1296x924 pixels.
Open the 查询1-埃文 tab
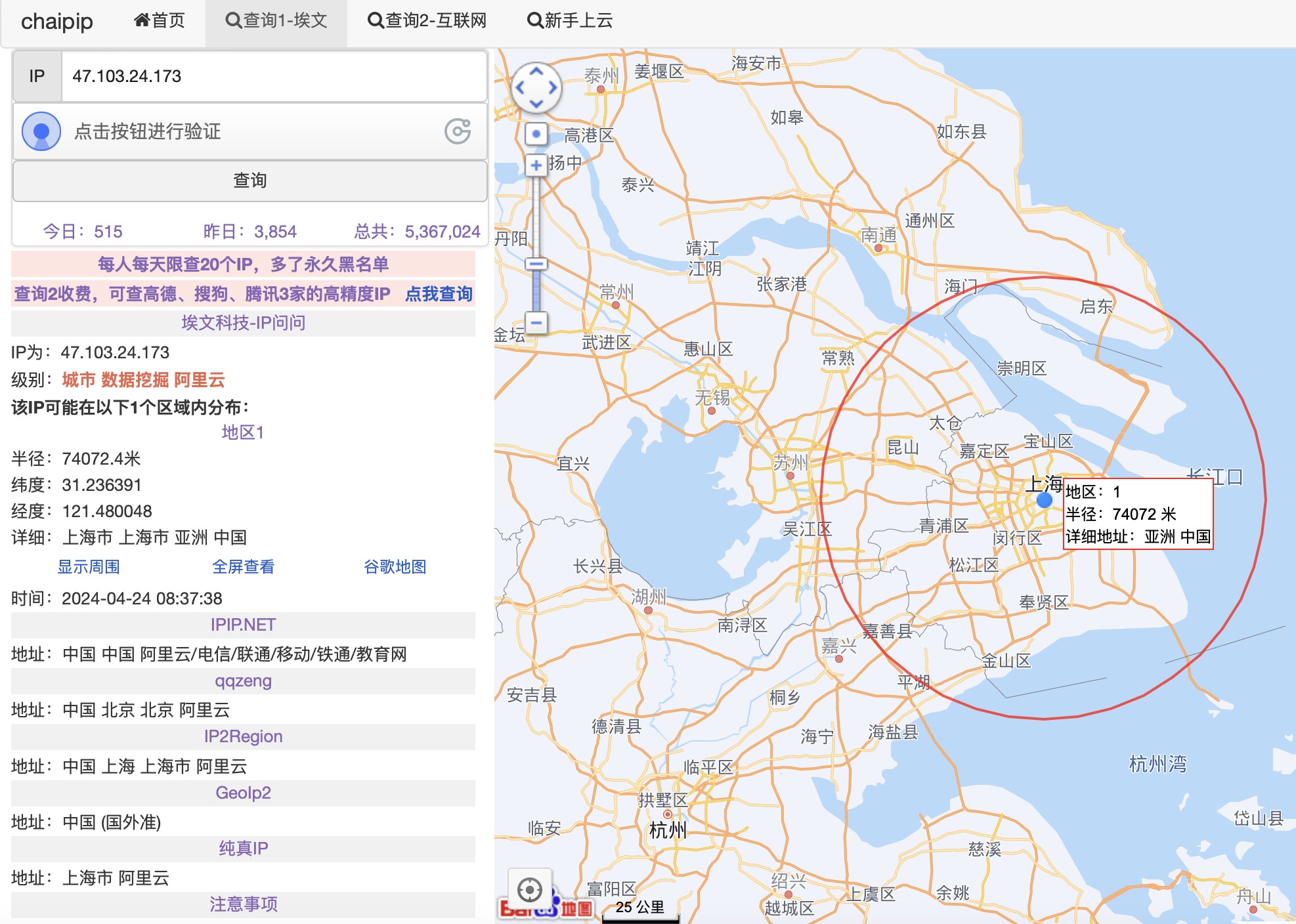276,21
